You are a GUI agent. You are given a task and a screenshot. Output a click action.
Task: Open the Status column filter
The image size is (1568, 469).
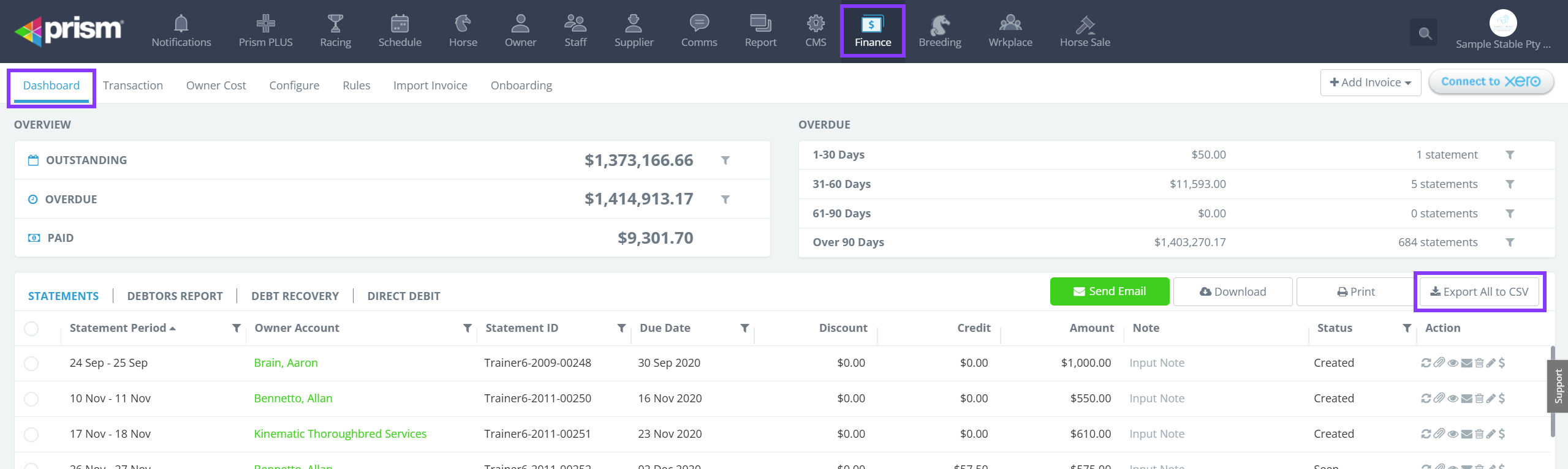click(1407, 329)
